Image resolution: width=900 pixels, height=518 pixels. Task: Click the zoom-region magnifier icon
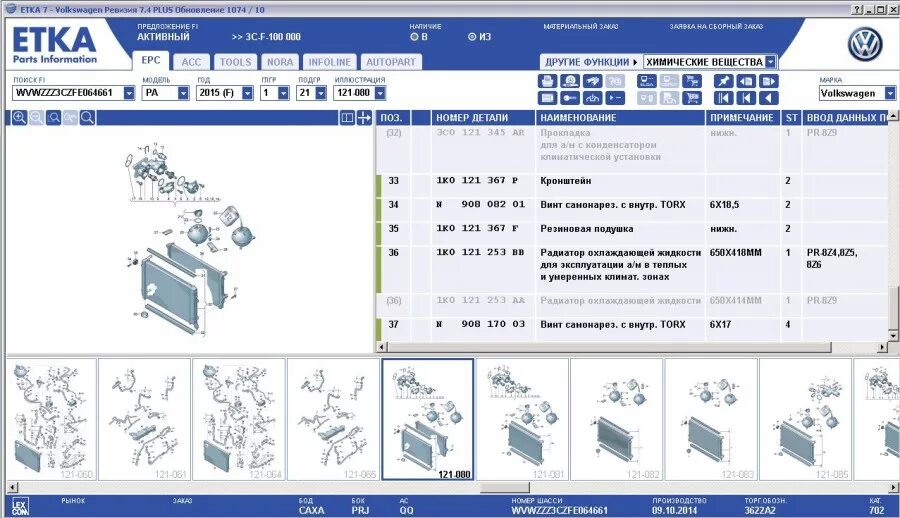[53, 118]
